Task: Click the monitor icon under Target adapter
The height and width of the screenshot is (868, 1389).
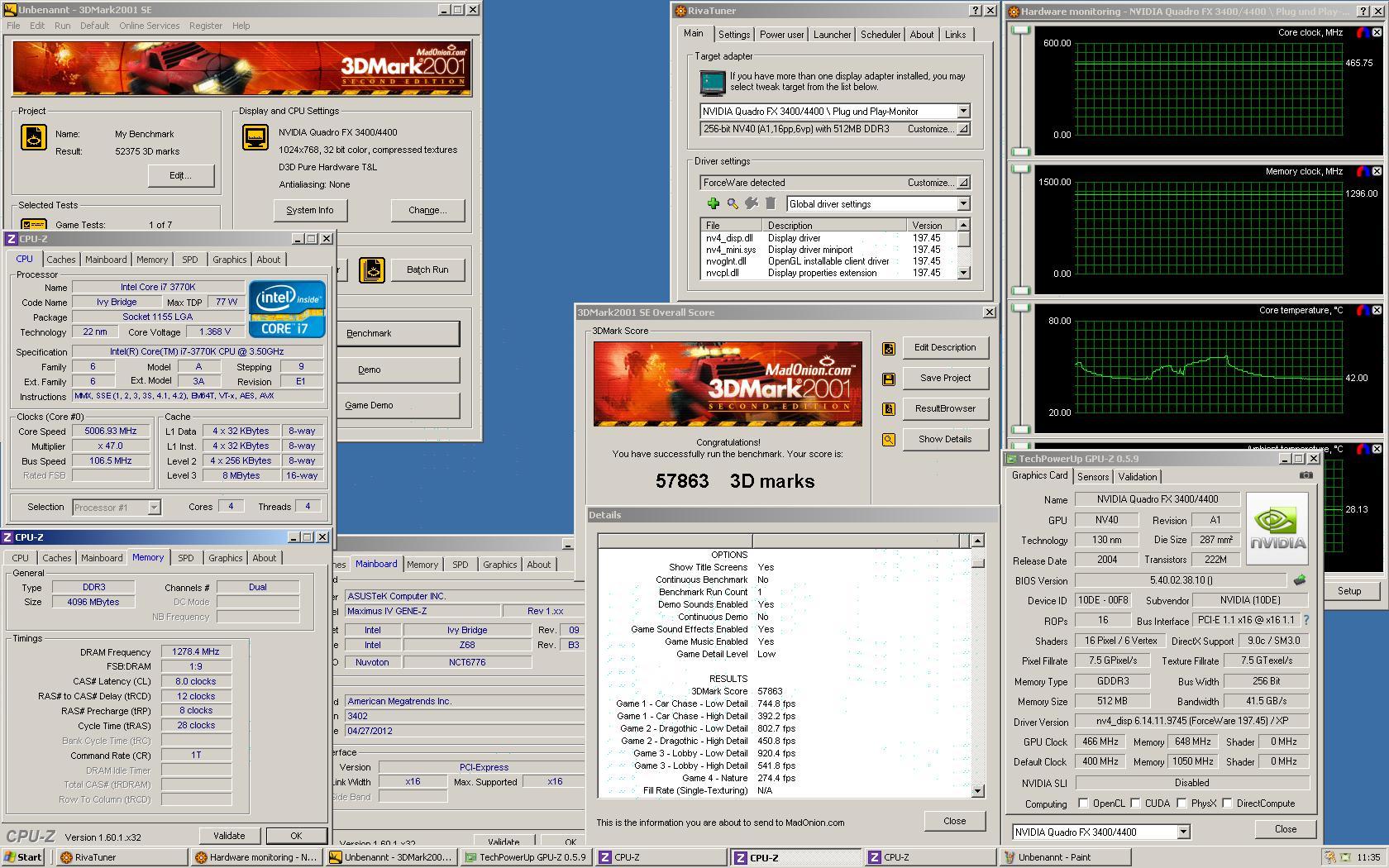Action: [x=713, y=82]
